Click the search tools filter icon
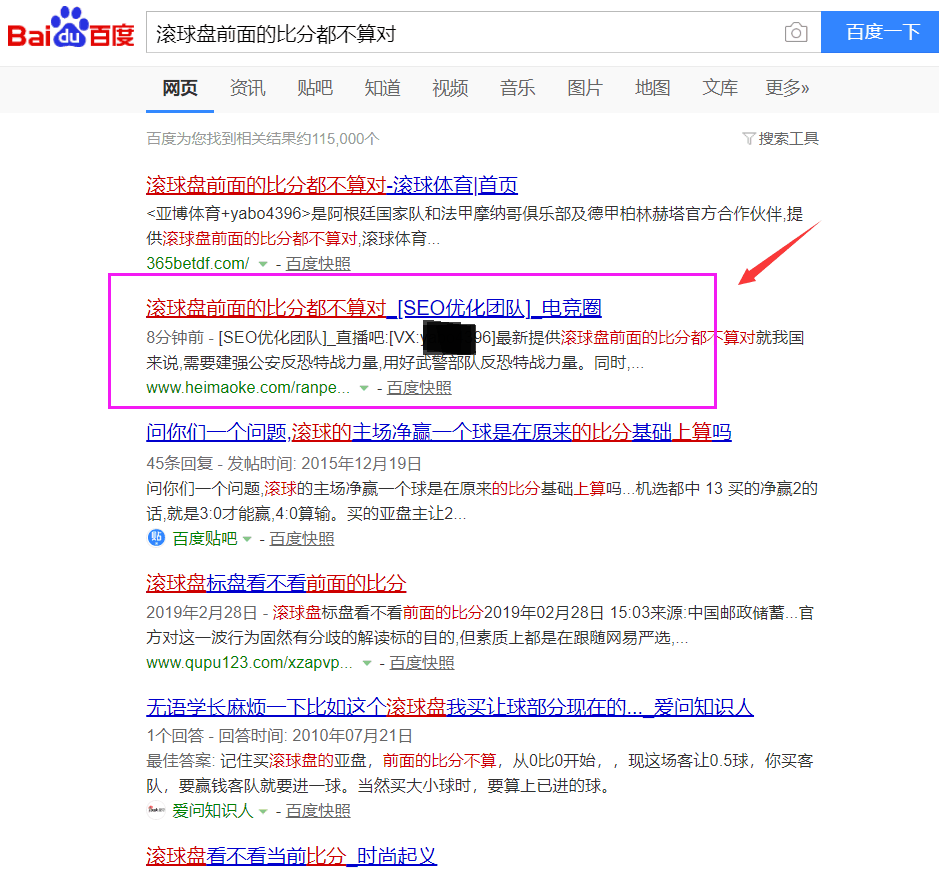This screenshot has height=874, width=939. pyautogui.click(x=749, y=138)
